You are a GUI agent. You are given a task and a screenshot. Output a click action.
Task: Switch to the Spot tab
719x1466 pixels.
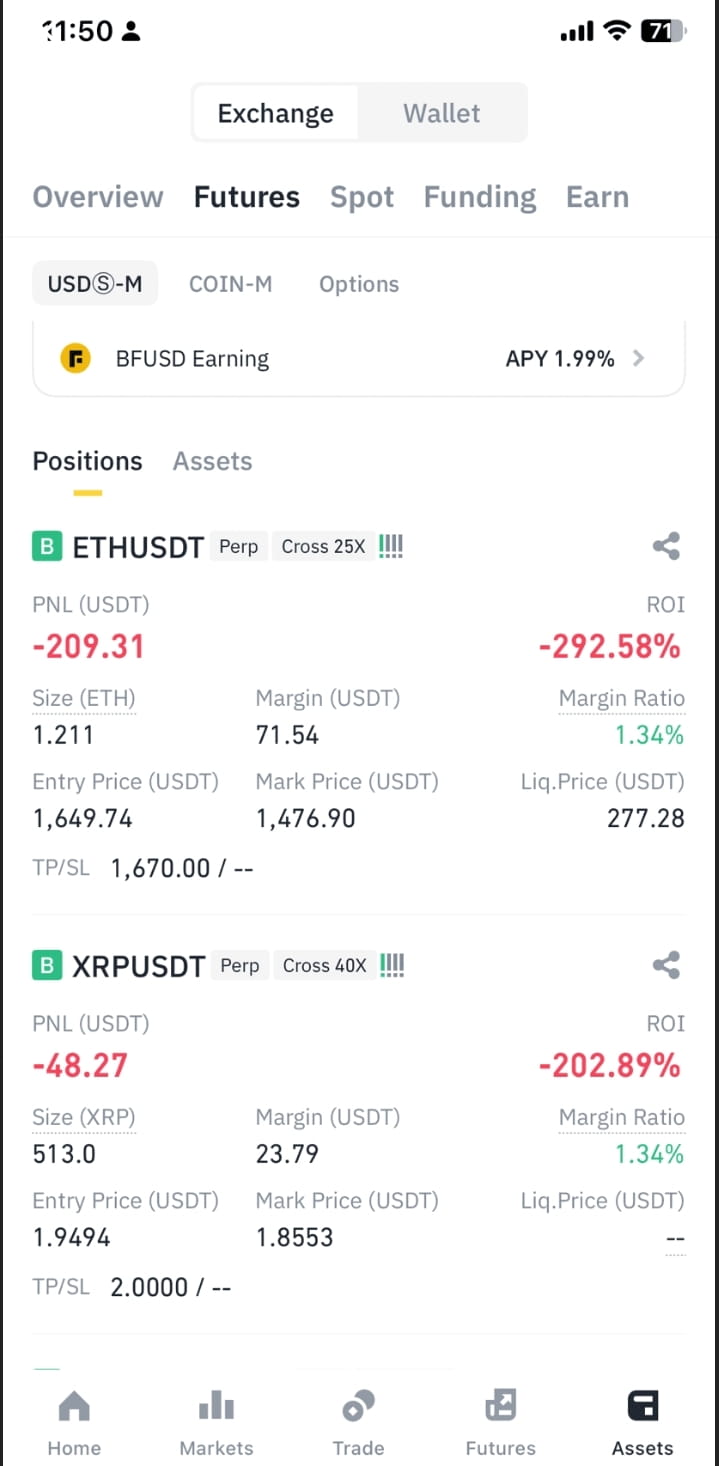pos(362,197)
